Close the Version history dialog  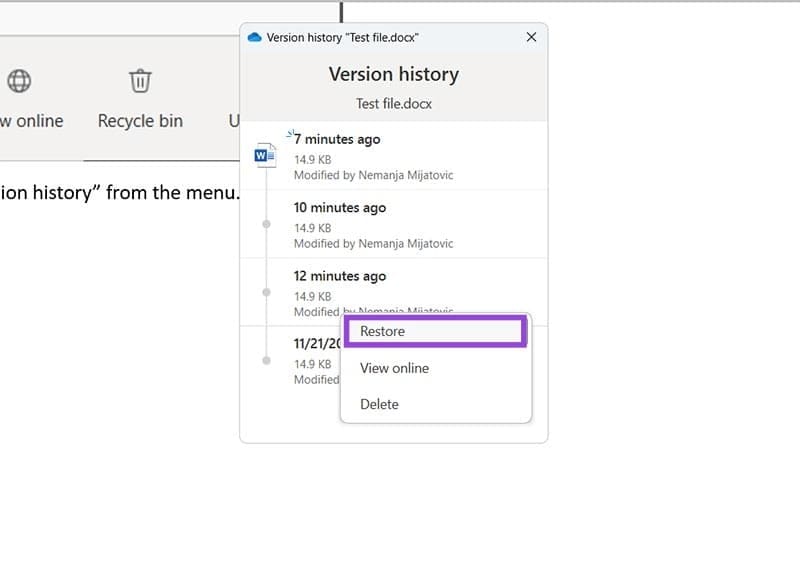(x=531, y=37)
